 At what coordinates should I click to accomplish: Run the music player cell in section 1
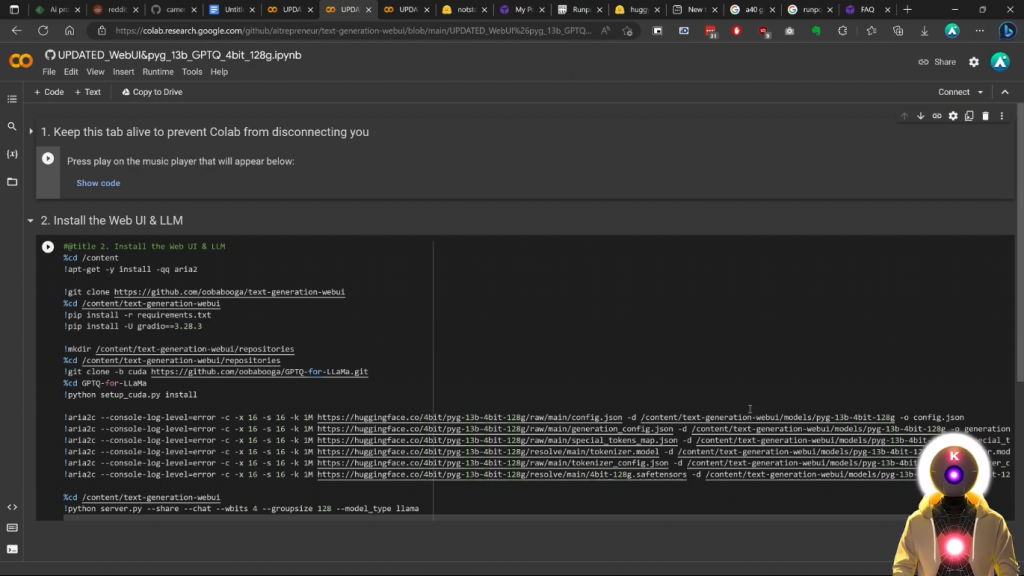(48, 158)
